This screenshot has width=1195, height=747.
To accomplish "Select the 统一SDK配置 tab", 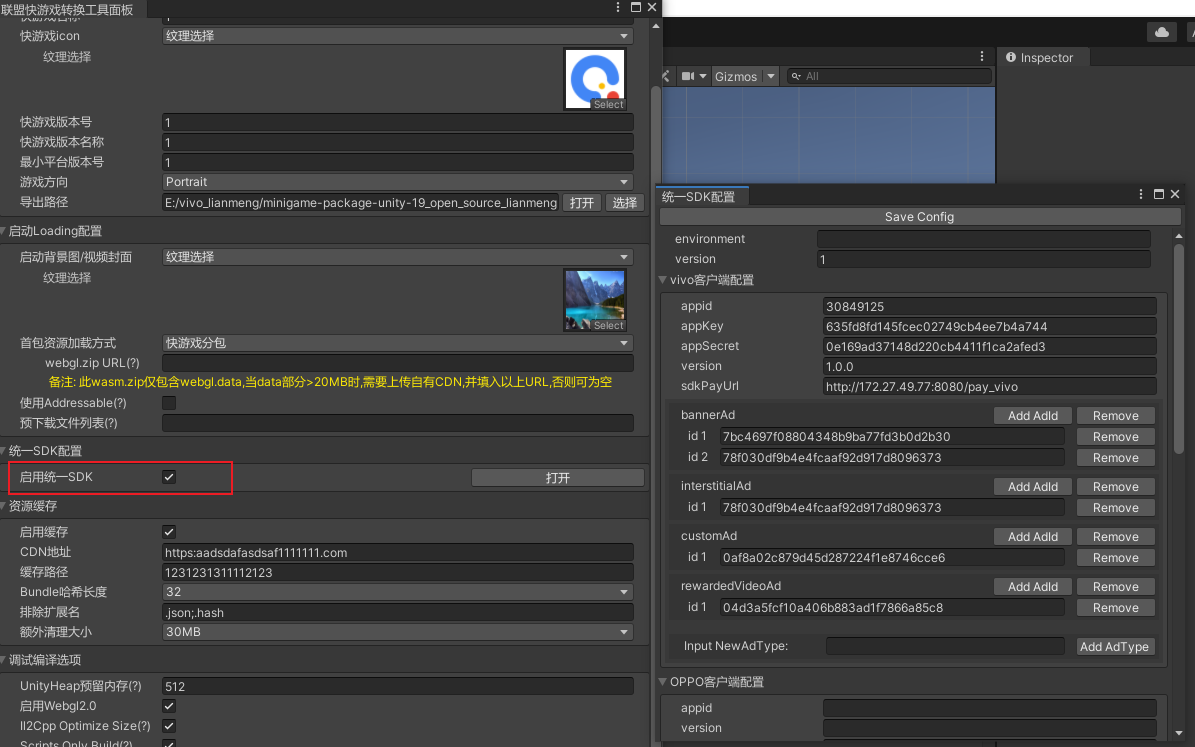I will [x=698, y=197].
